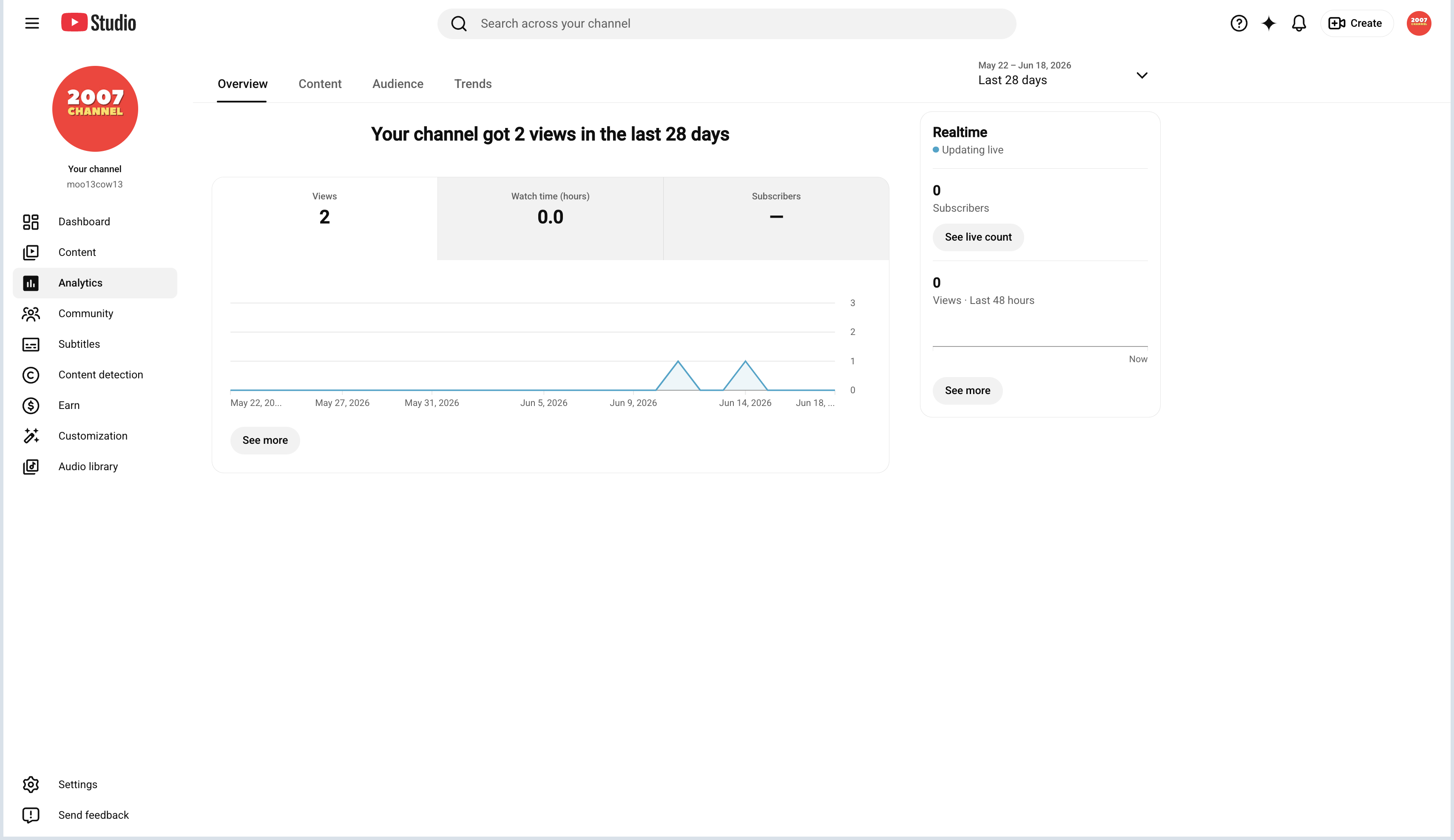Click the 'Your channel' label
This screenshot has height=840, width=1454.
(x=95, y=169)
